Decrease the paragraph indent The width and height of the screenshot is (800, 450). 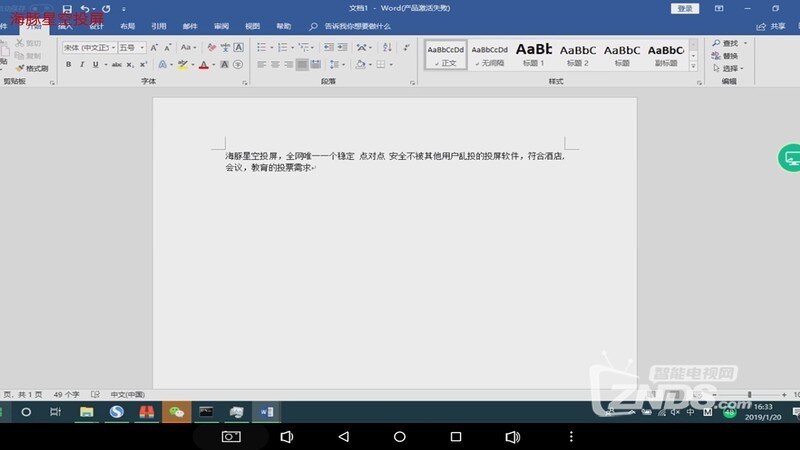329,47
